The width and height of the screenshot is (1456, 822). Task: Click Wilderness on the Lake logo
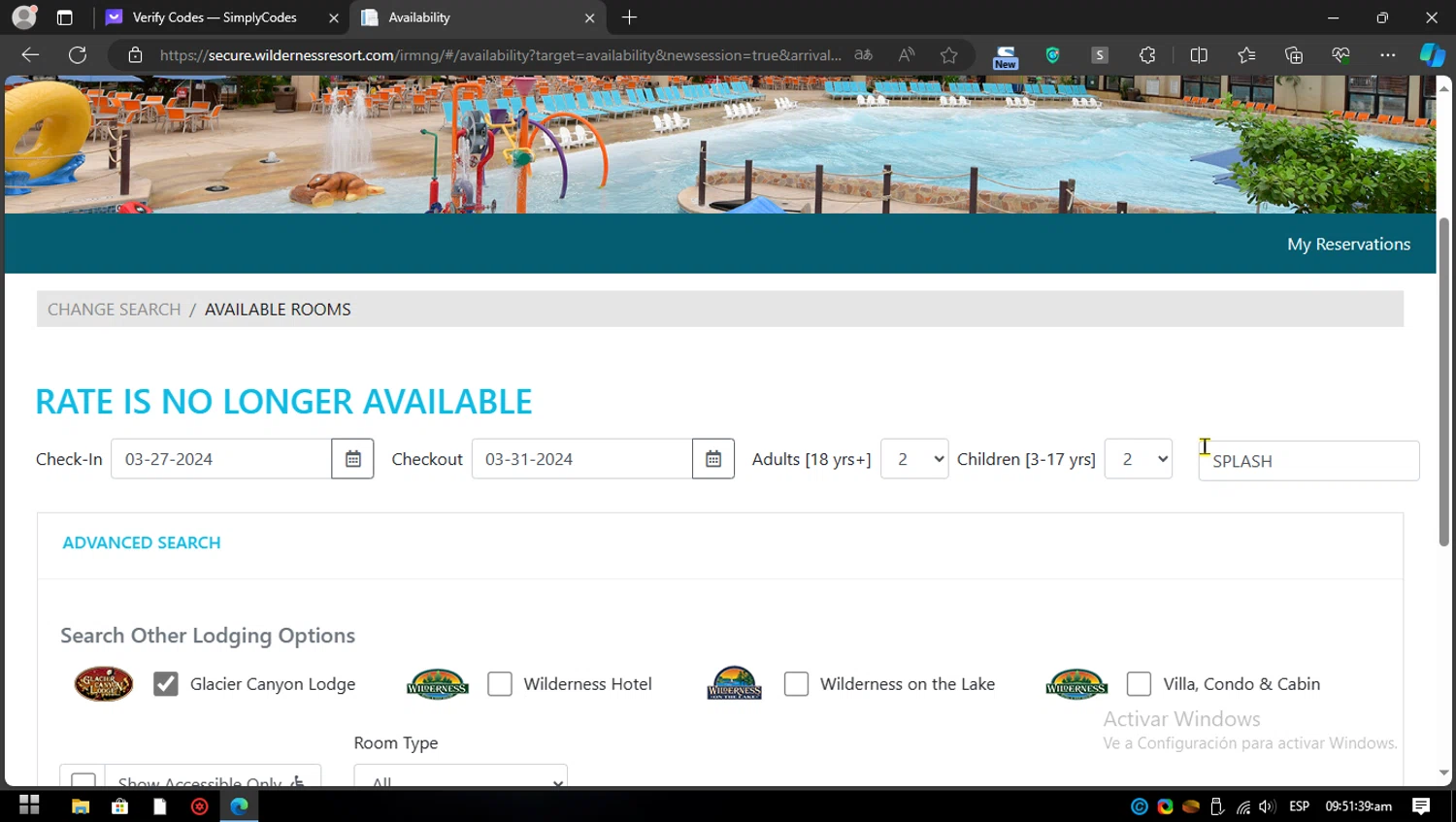pos(735,683)
